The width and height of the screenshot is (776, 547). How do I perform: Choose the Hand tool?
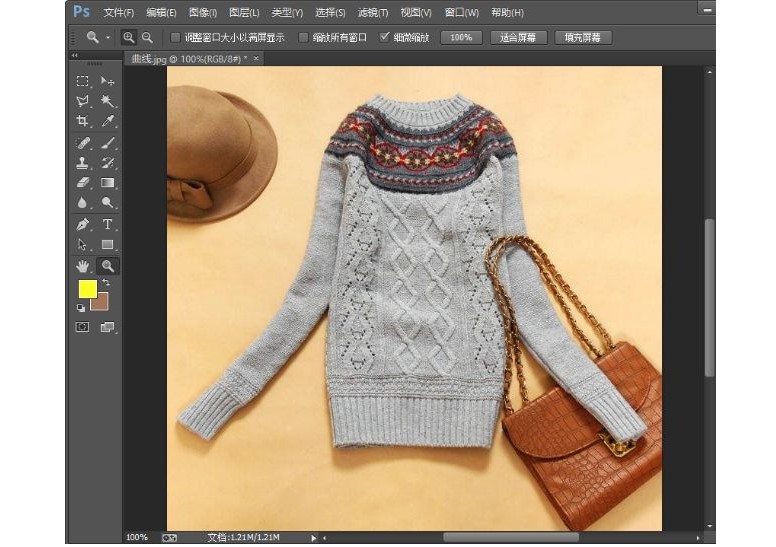83,266
